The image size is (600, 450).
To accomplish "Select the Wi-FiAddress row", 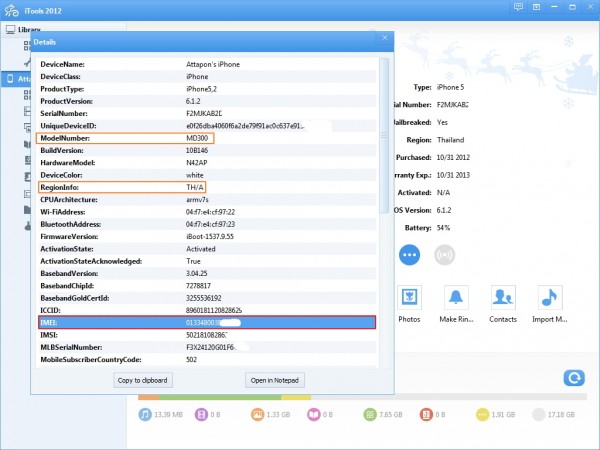I will pos(207,212).
